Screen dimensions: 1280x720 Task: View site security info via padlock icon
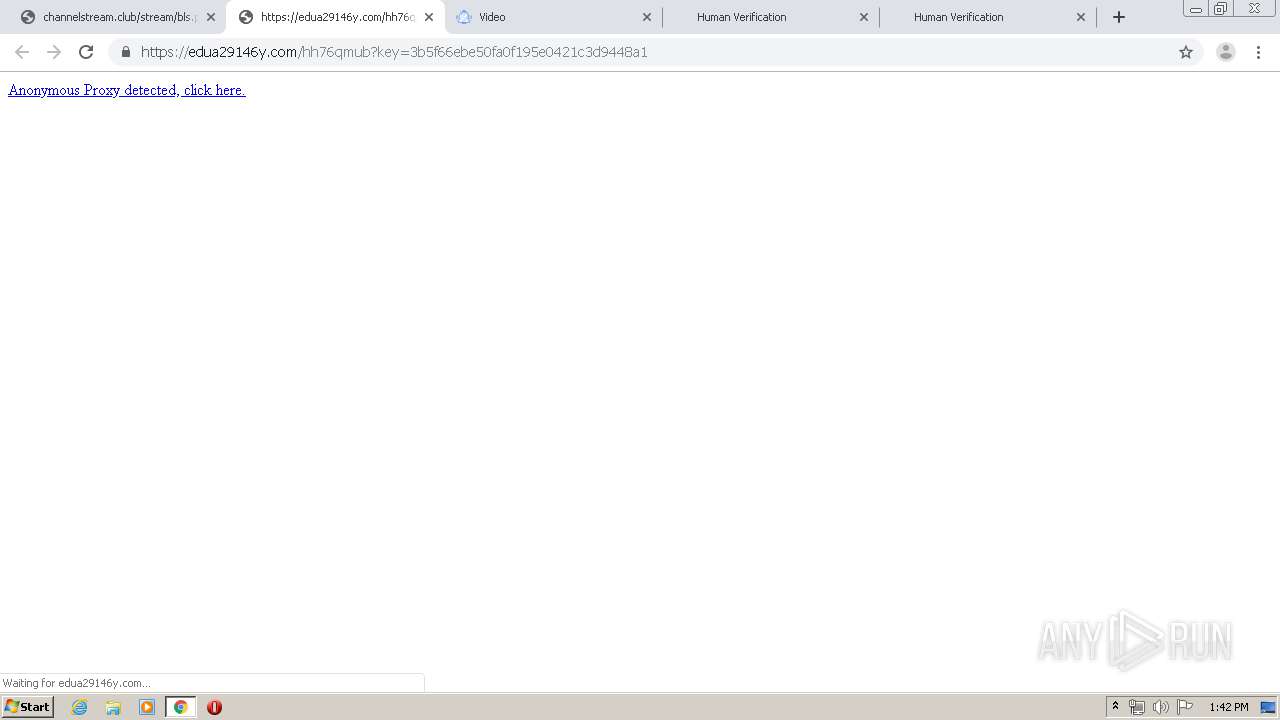[x=126, y=52]
